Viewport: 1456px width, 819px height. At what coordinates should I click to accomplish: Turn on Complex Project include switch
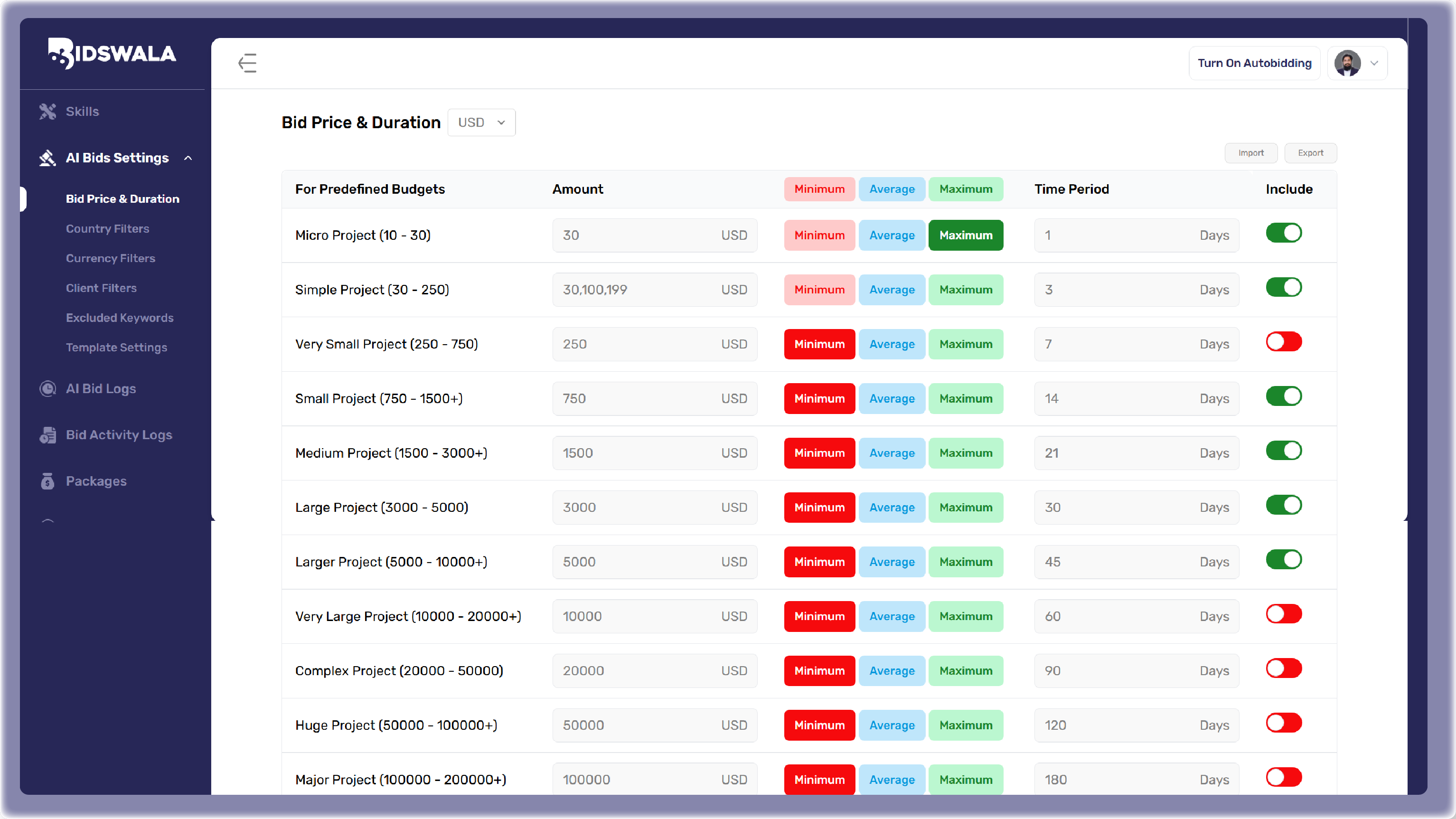1283,668
